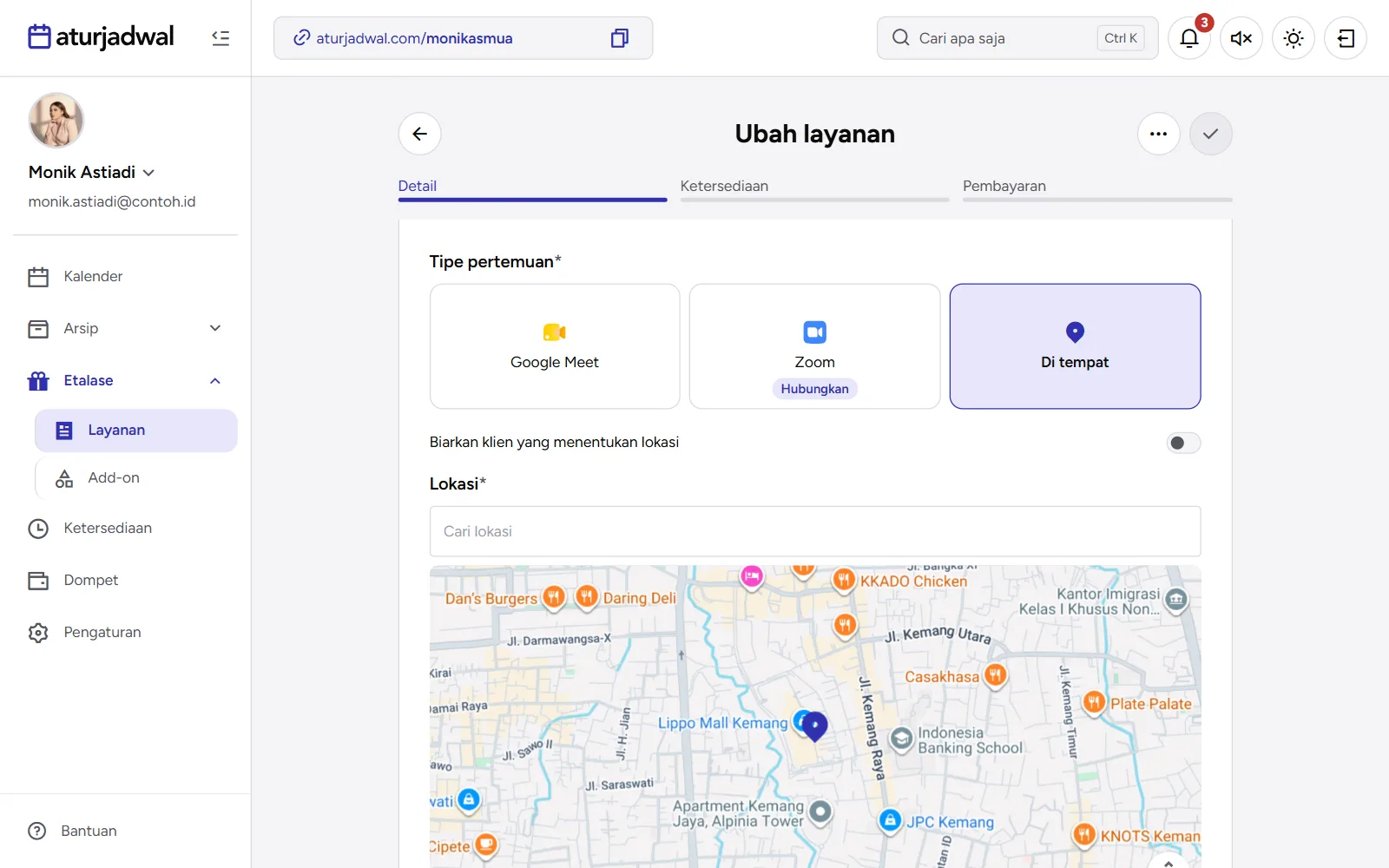Click Daring Deli restaurant marker
Image resolution: width=1389 pixels, height=868 pixels.
[x=587, y=597]
